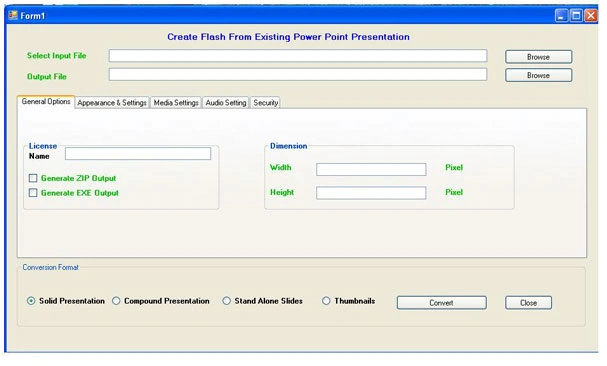Viewport: 607px width, 366px height.
Task: Click the Form1 application icon in title bar
Action: [13, 15]
